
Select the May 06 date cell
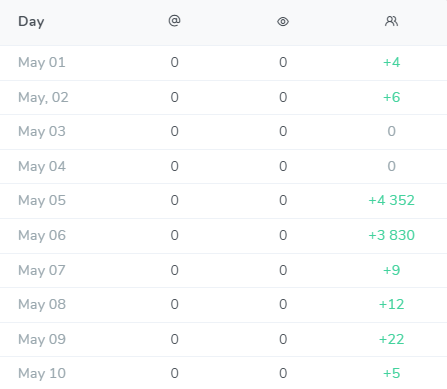42,235
